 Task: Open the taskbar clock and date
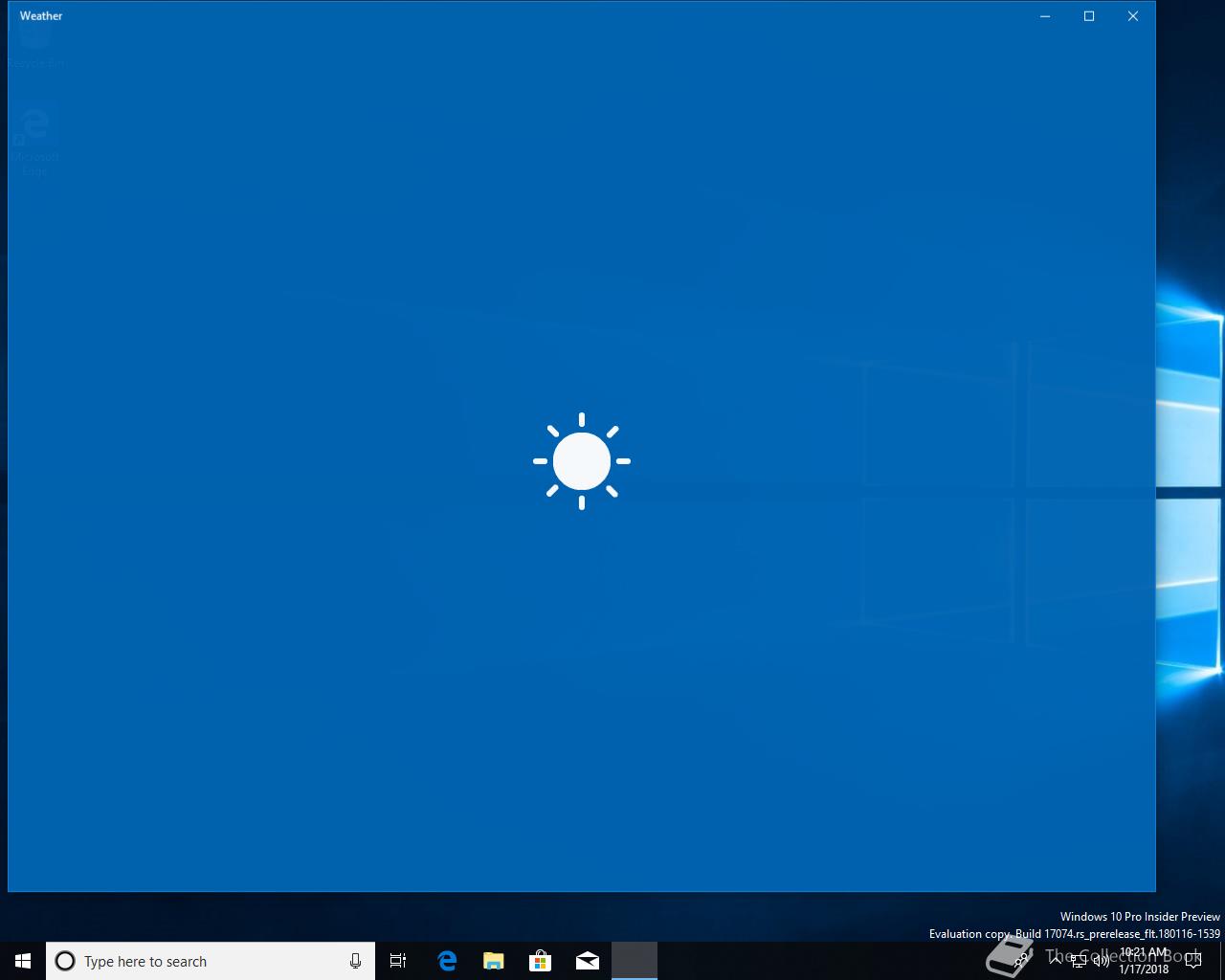pos(1145,961)
